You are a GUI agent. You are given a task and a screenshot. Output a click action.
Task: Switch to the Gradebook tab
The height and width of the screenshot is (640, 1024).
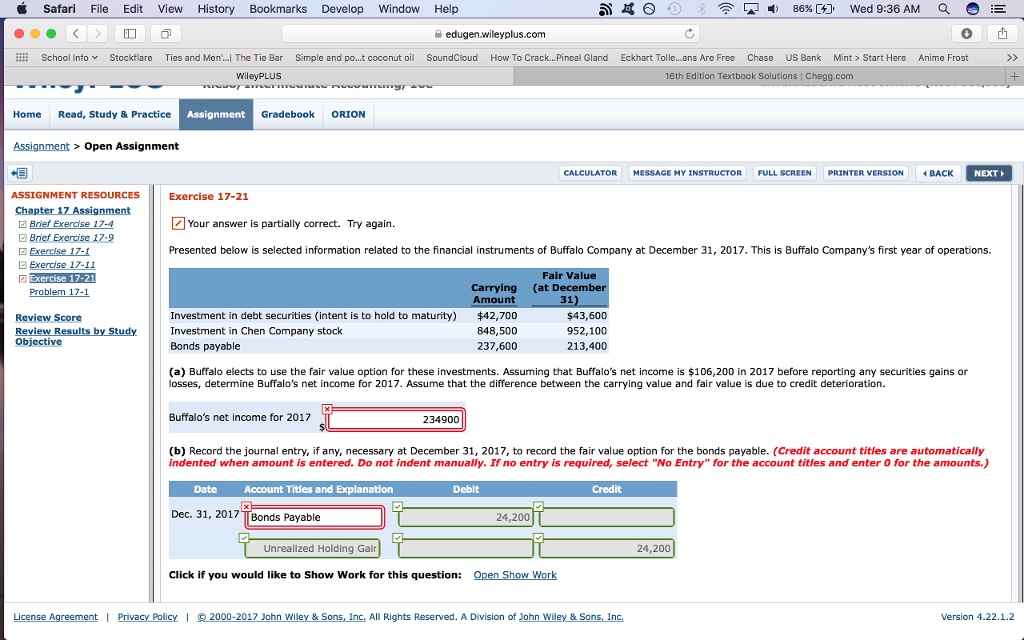pos(288,114)
